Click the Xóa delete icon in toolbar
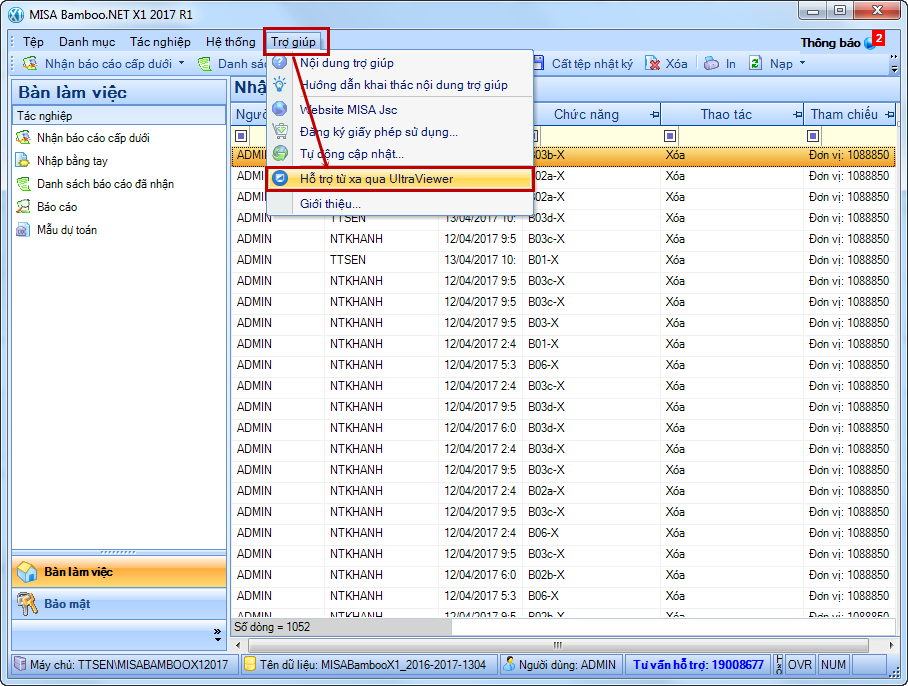Image resolution: width=908 pixels, height=686 pixels. pyautogui.click(x=653, y=63)
